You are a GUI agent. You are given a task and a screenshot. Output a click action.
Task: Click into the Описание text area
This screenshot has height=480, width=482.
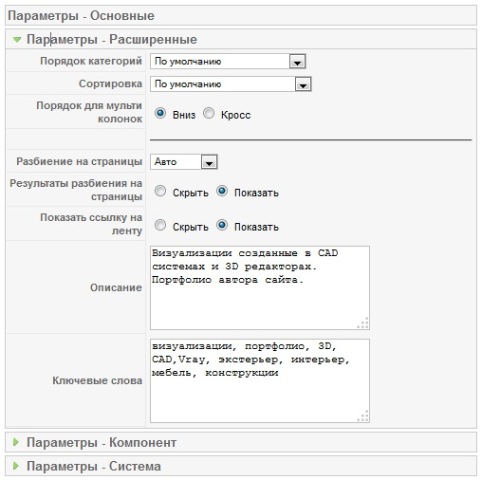[x=260, y=288]
